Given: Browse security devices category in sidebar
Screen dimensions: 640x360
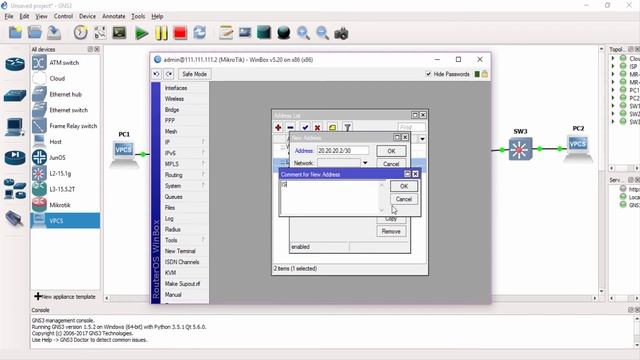Looking at the screenshot, I should coord(15,158).
